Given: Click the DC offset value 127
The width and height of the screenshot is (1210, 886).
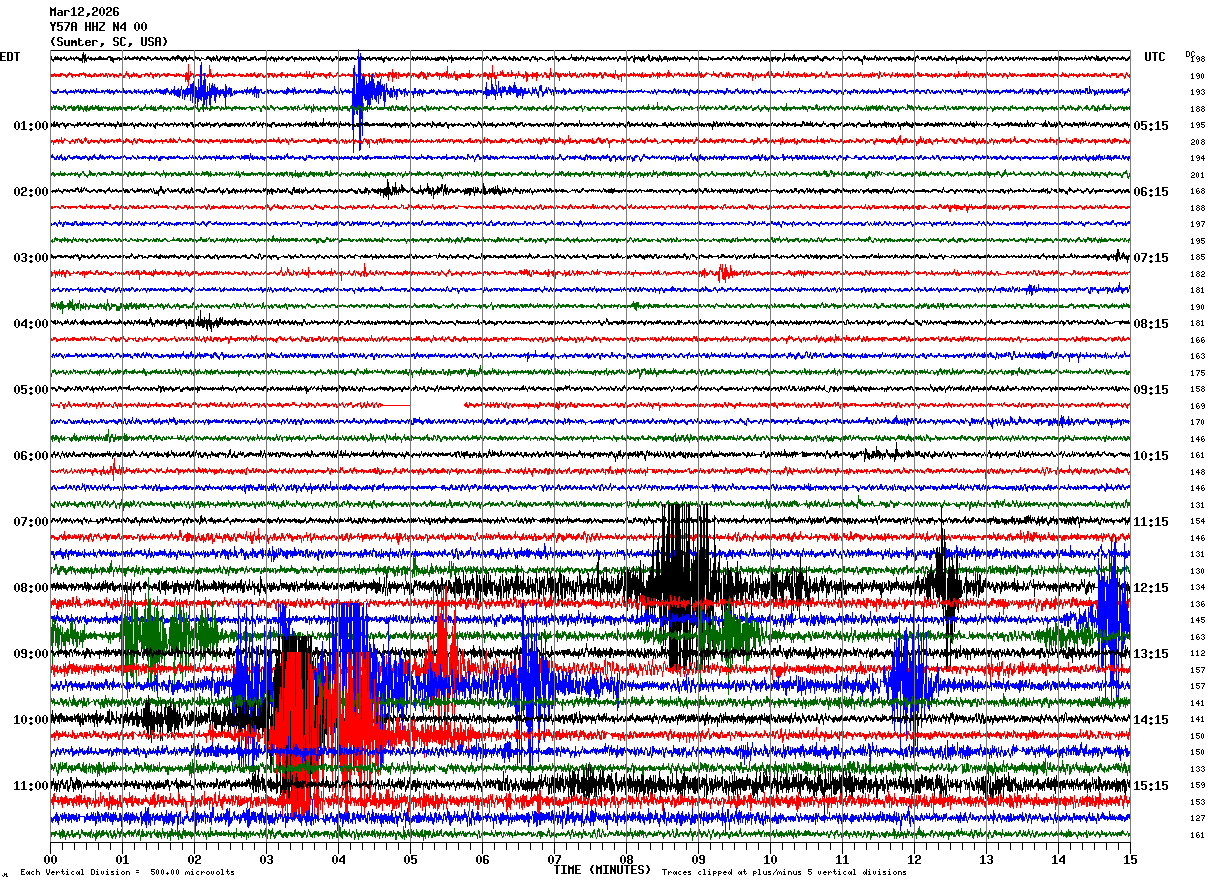Looking at the screenshot, I should (x=1197, y=819).
